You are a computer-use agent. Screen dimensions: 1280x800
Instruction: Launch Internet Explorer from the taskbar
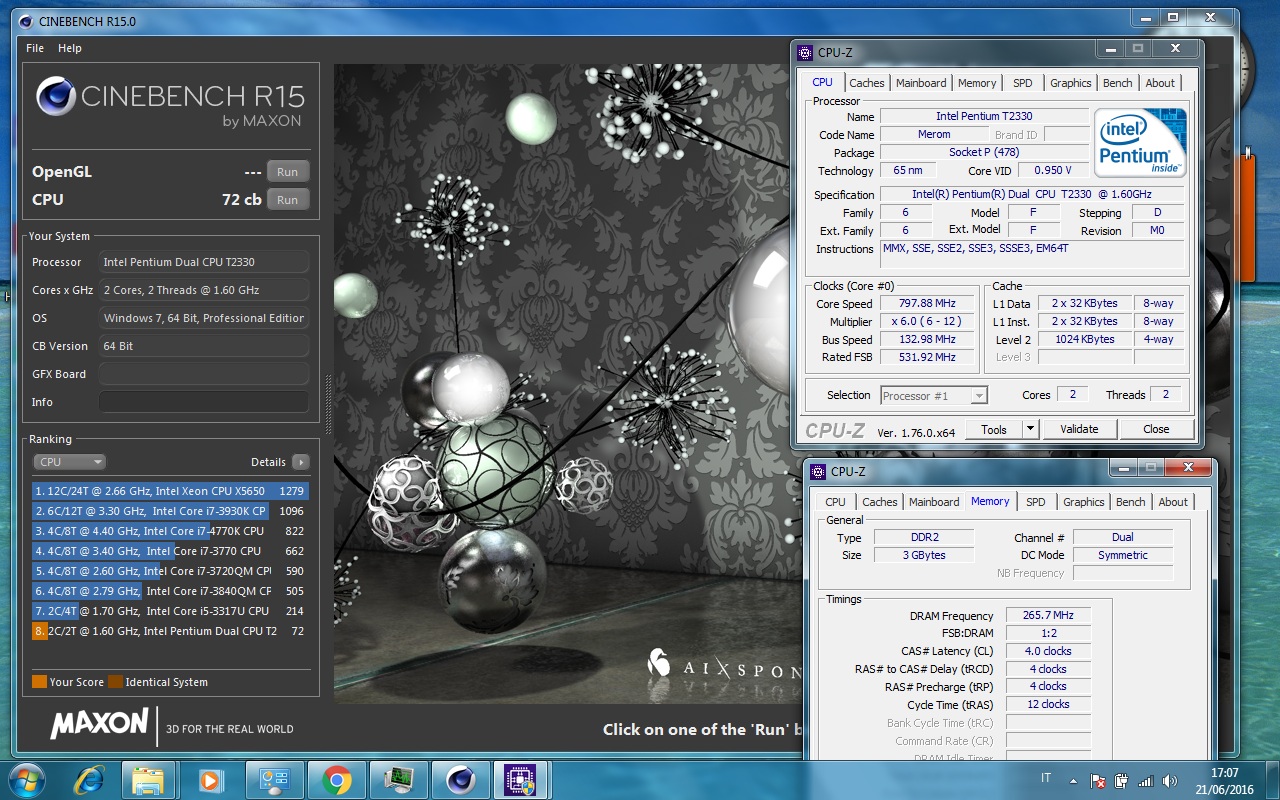(88, 779)
